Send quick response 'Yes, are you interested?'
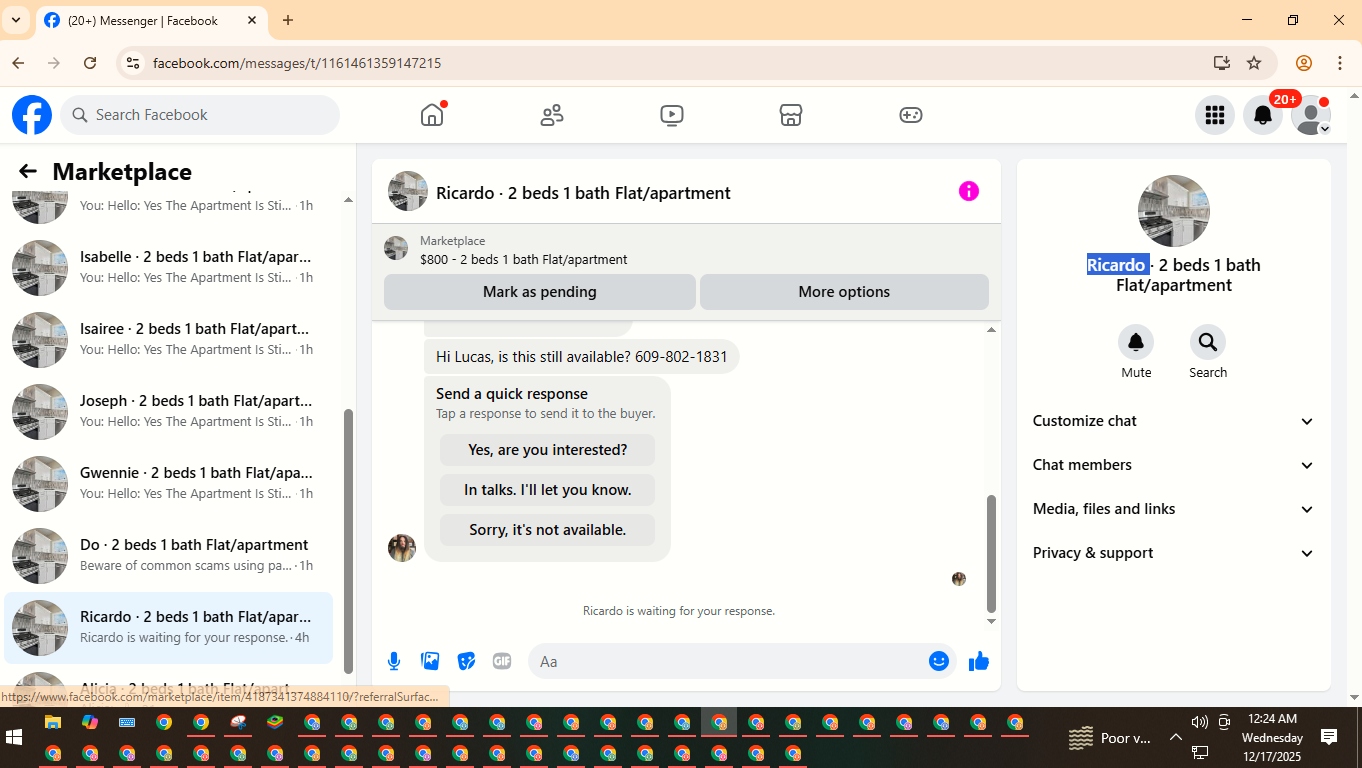Screen dimensions: 1362x768 pyautogui.click(x=548, y=450)
